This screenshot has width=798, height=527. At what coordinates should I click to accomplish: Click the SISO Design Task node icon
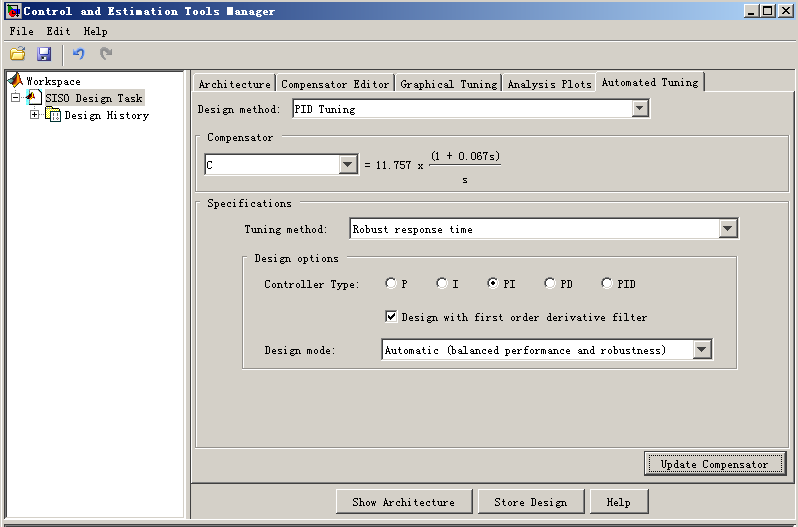(34, 97)
